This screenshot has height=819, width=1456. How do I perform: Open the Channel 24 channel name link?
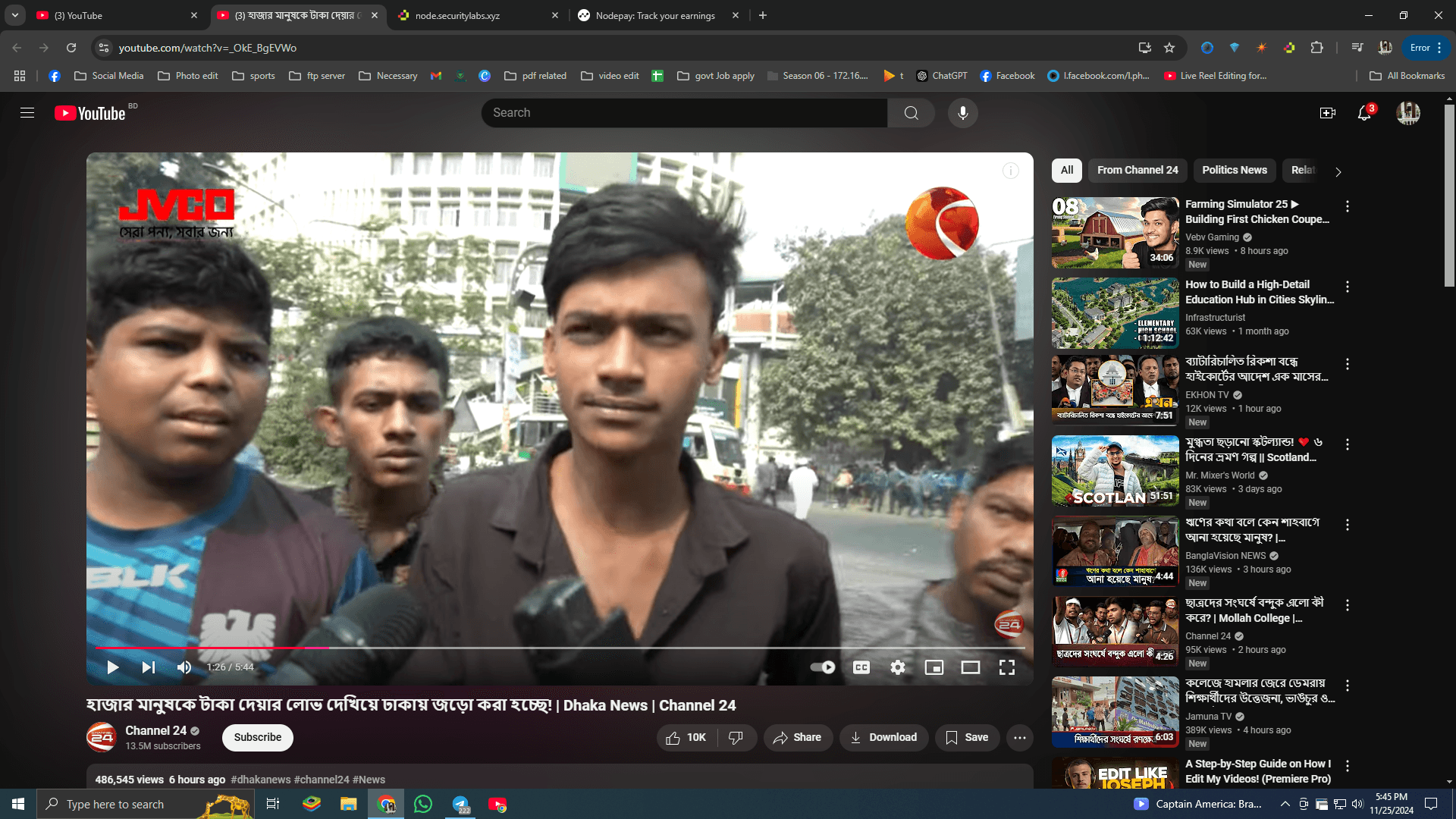click(155, 730)
